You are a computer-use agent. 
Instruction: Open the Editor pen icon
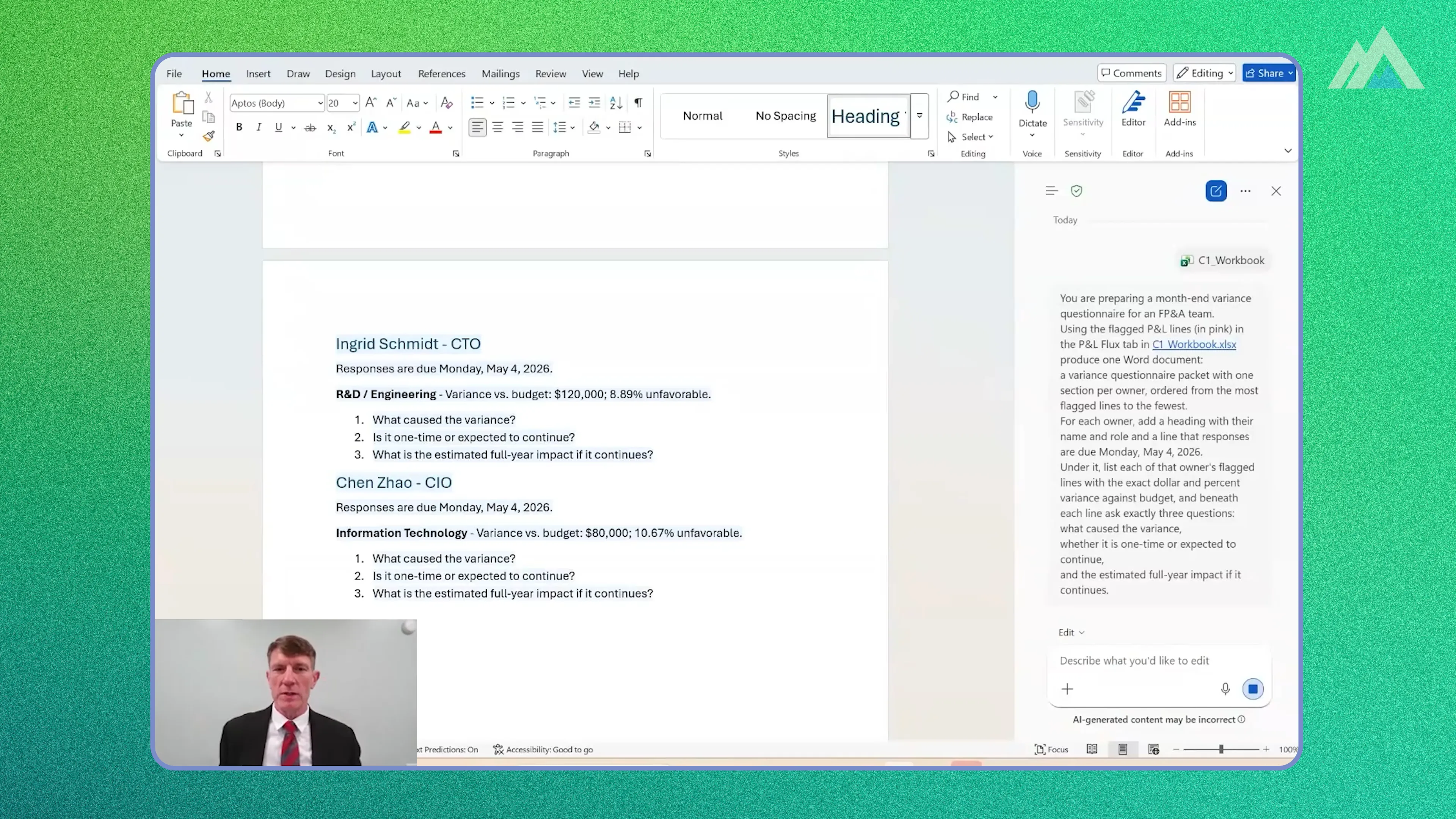1133,102
